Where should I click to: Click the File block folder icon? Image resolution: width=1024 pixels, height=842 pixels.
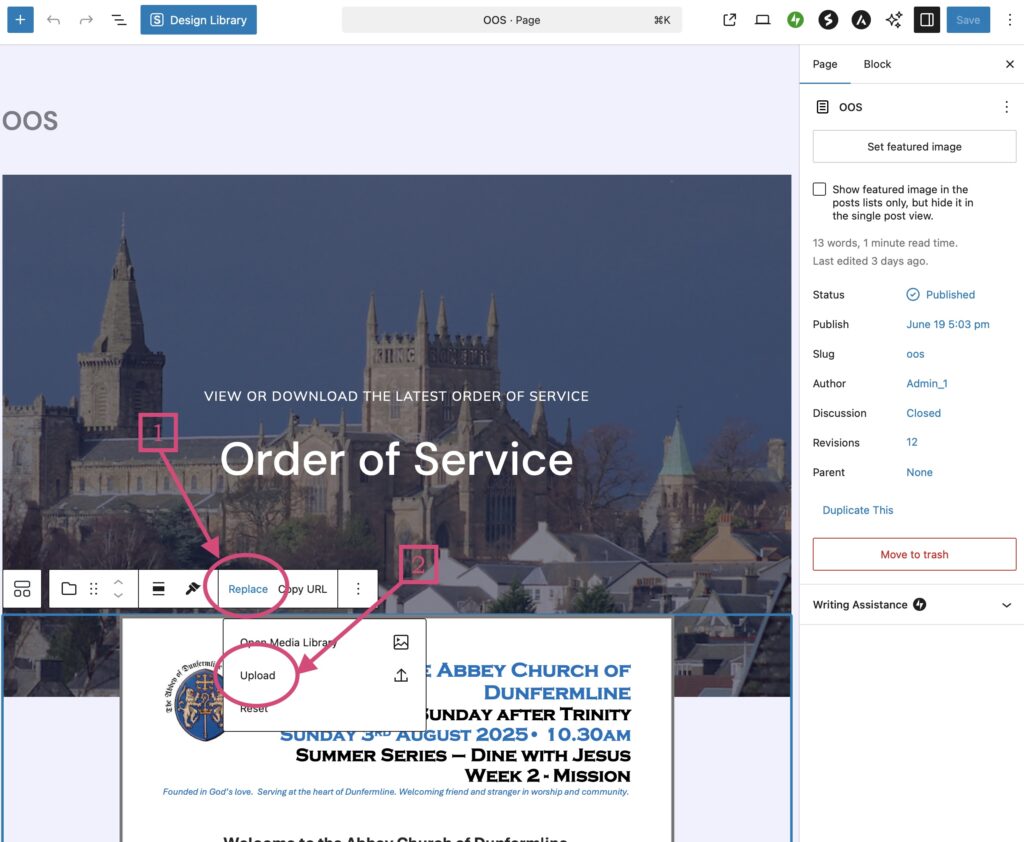[x=69, y=589]
